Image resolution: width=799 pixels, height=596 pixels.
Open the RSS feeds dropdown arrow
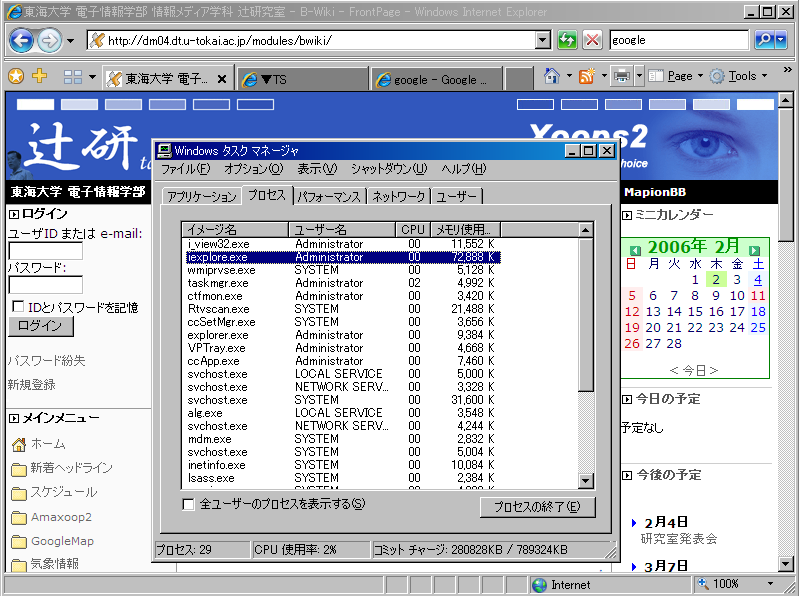click(x=604, y=76)
